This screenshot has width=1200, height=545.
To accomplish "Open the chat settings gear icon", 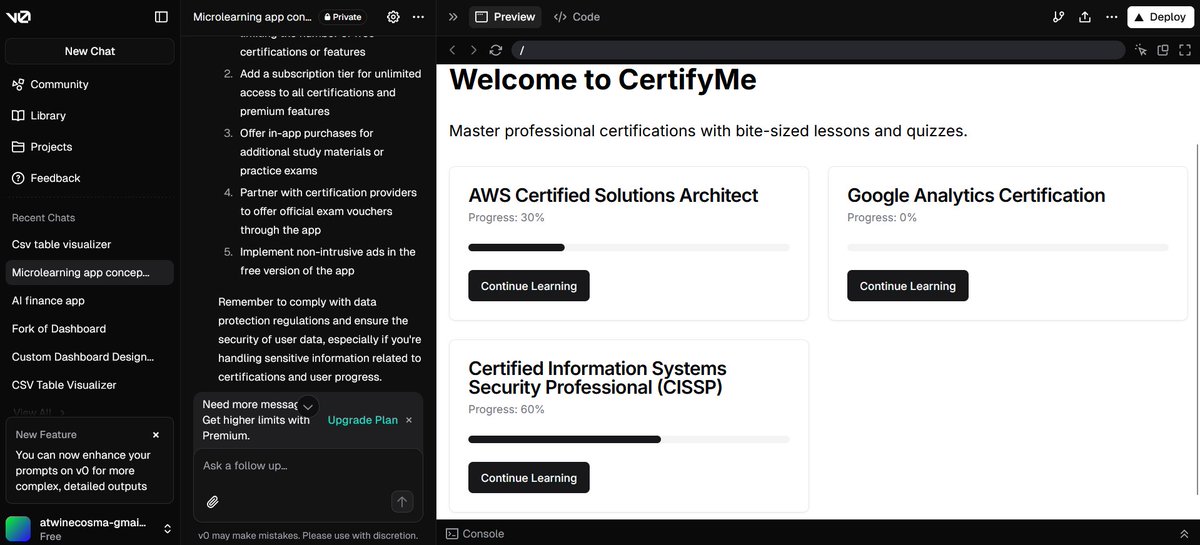I will click(393, 17).
